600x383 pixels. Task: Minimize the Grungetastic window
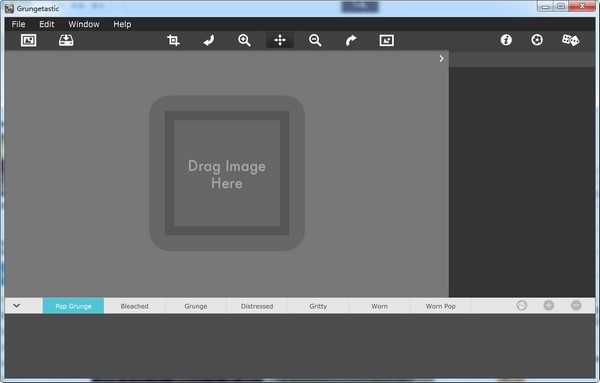point(545,7)
